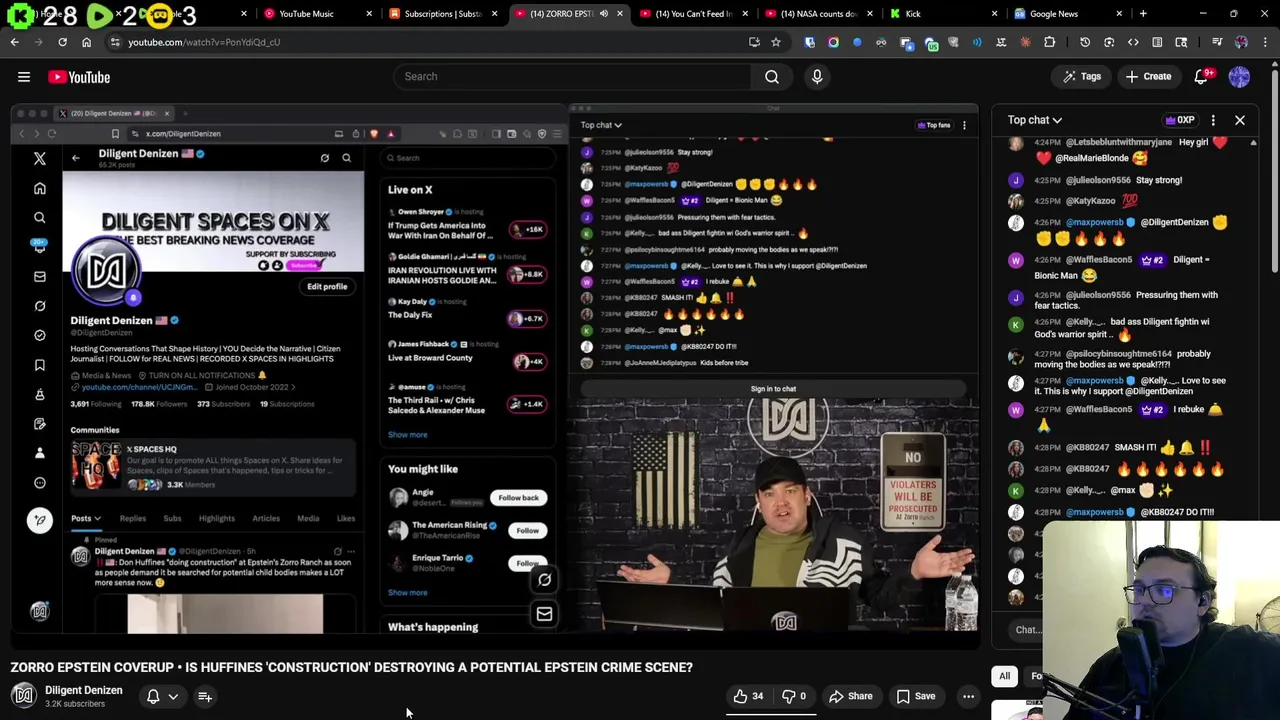
Task: Click the Chat message input field
Action: 1028,629
